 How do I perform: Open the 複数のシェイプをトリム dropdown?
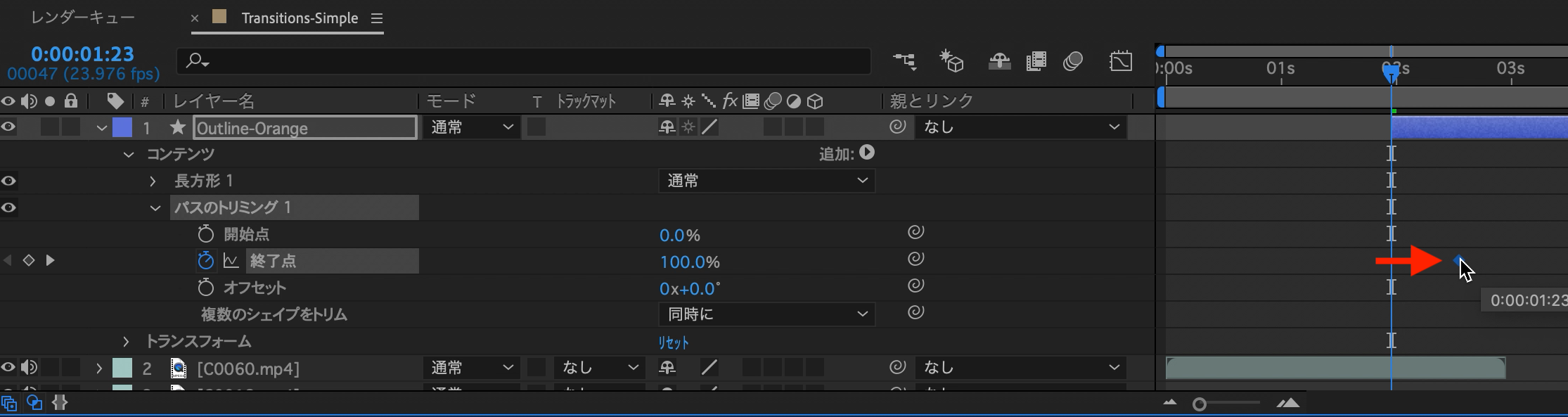click(x=766, y=314)
